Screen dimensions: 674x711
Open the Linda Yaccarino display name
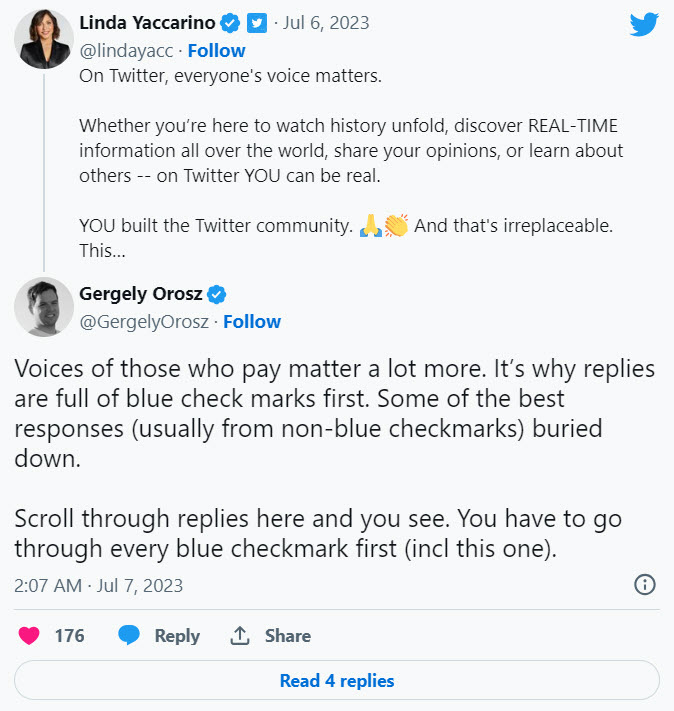tap(147, 23)
